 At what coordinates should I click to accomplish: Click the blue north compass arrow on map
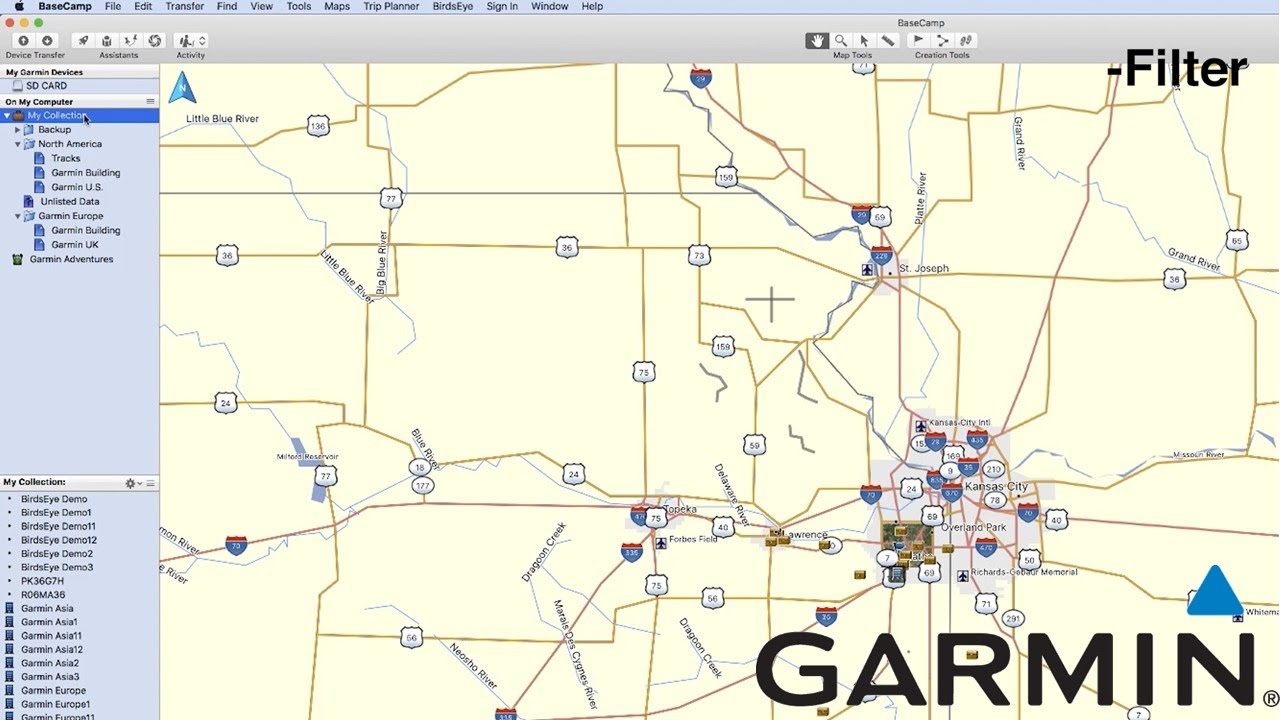[182, 88]
